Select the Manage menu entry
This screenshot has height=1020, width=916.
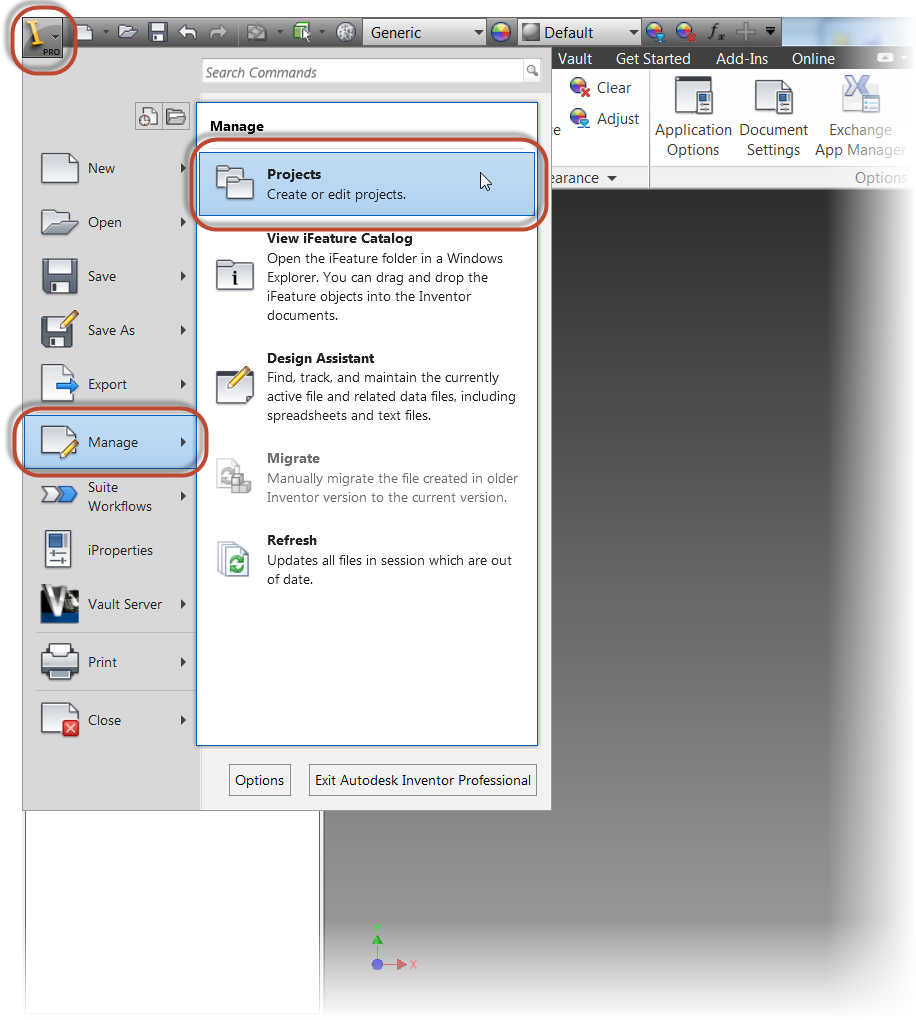(x=111, y=442)
